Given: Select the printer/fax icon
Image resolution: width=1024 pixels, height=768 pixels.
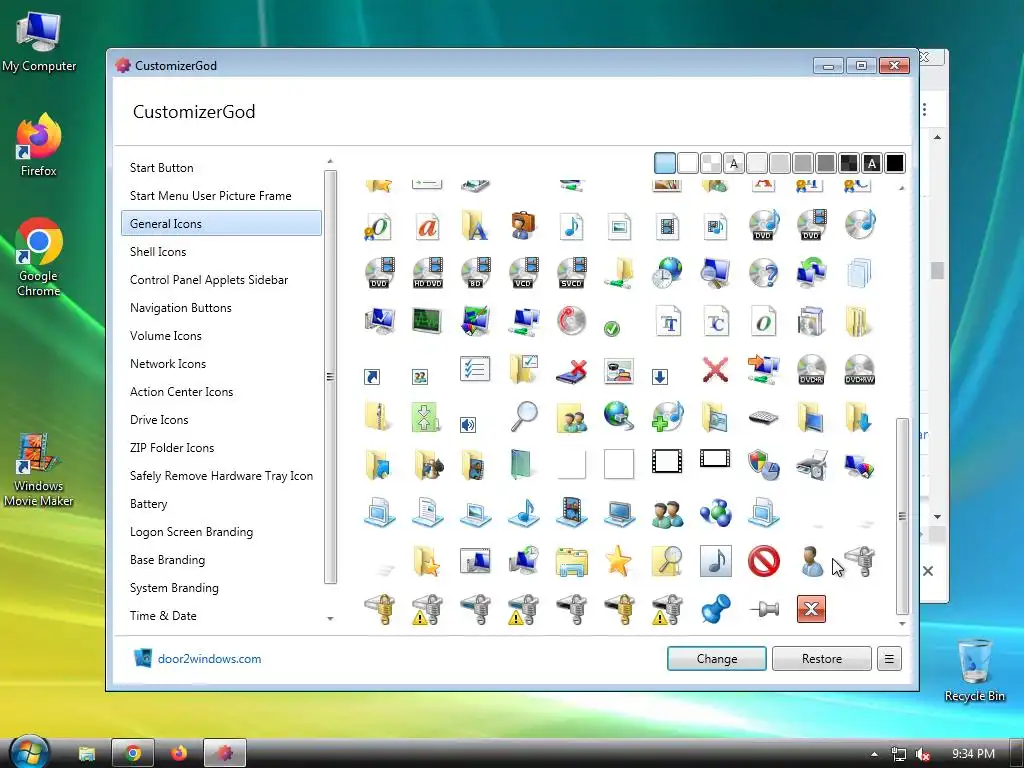Looking at the screenshot, I should click(x=812, y=465).
